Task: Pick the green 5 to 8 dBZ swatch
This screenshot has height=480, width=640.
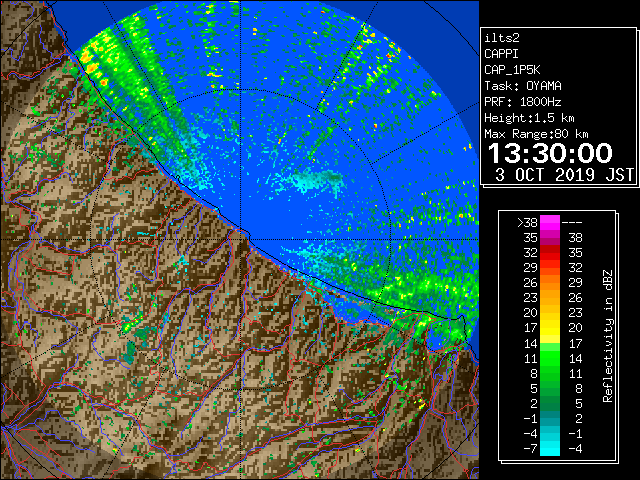Action: pos(550,389)
